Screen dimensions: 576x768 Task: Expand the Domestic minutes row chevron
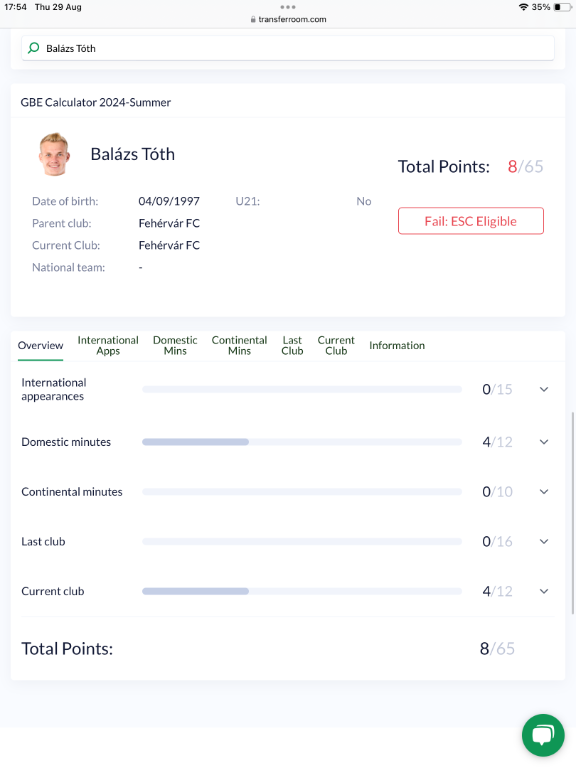tap(544, 442)
